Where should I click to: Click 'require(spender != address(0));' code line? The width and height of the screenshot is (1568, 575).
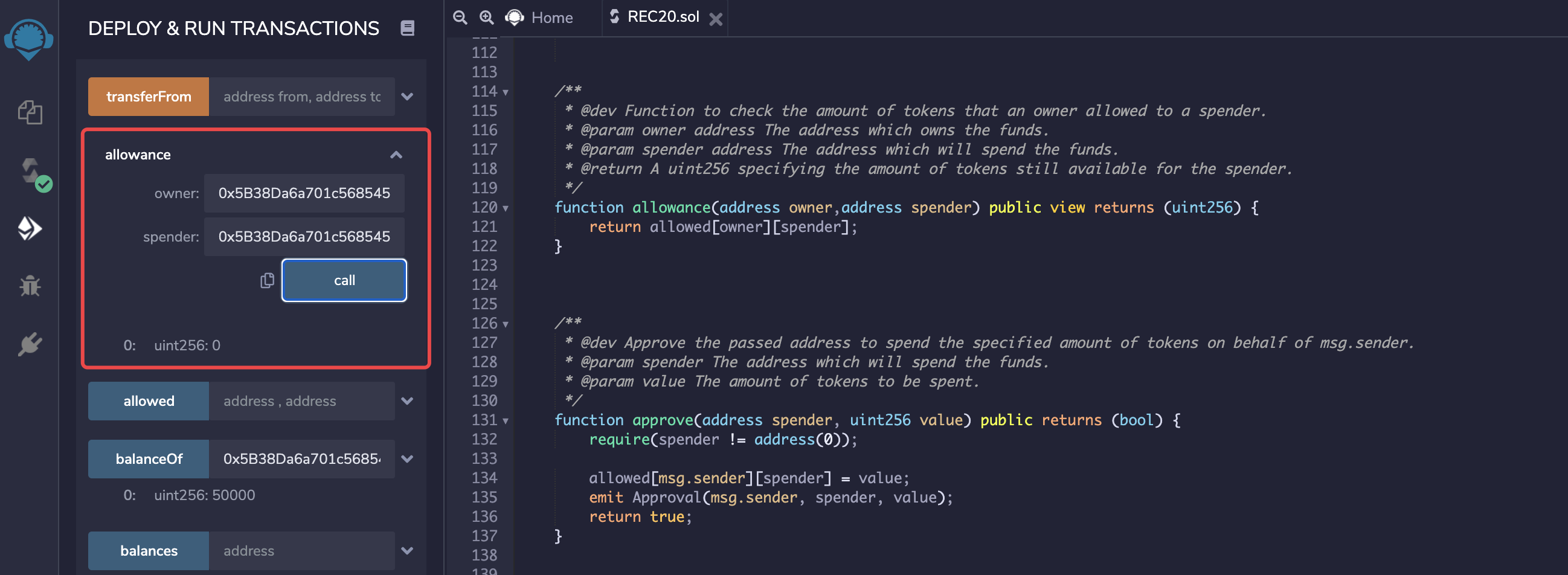tap(723, 439)
